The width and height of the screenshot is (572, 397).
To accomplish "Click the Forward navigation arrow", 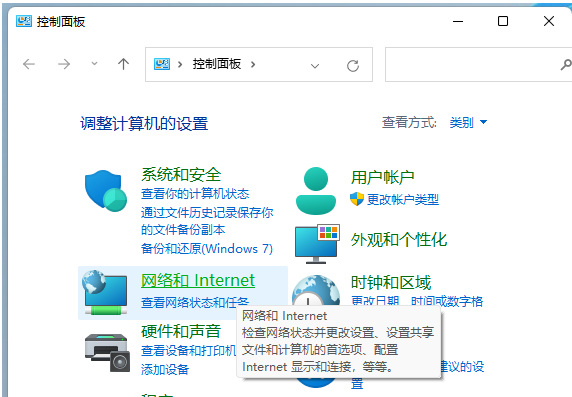I will [x=64, y=64].
